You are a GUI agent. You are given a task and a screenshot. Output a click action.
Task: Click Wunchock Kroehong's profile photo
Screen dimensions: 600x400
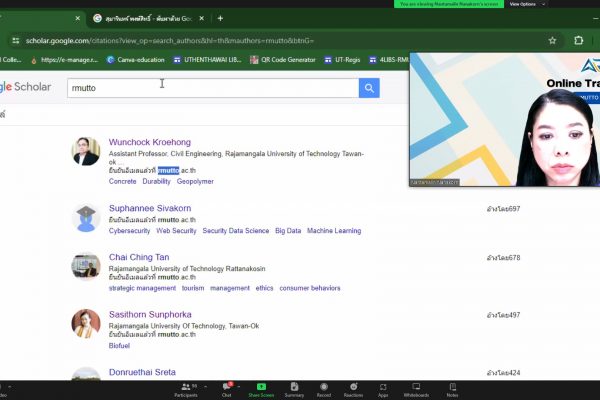pyautogui.click(x=86, y=152)
